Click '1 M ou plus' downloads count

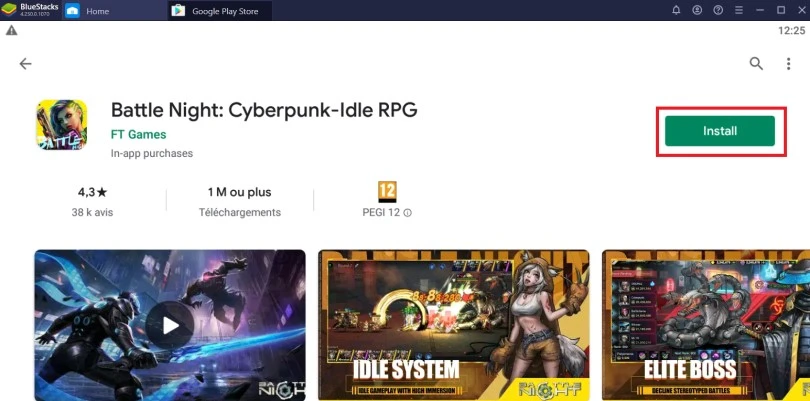[240, 192]
